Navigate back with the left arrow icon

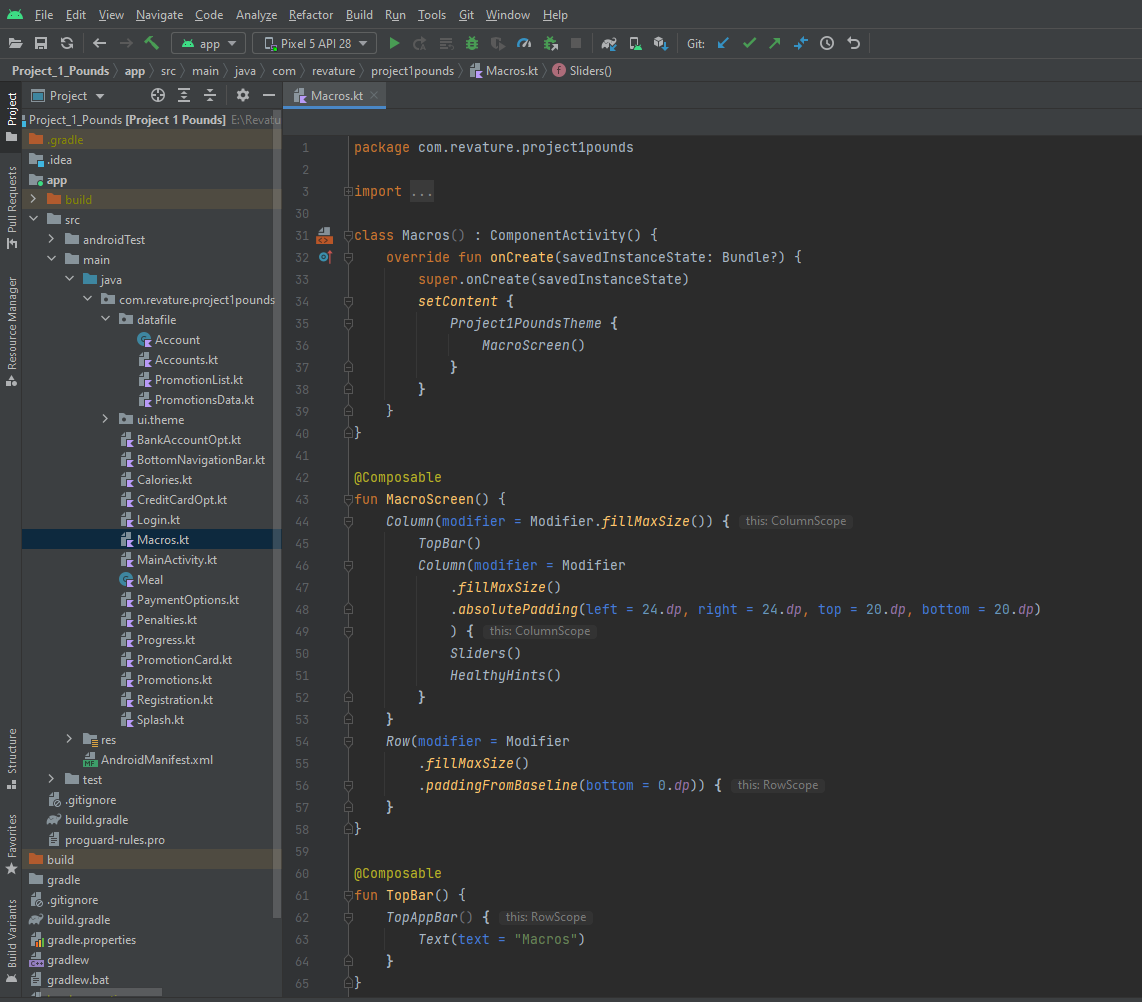coord(100,44)
